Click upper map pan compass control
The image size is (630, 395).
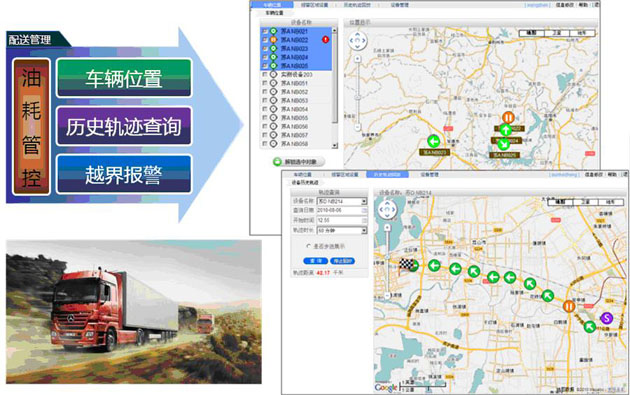(358, 41)
